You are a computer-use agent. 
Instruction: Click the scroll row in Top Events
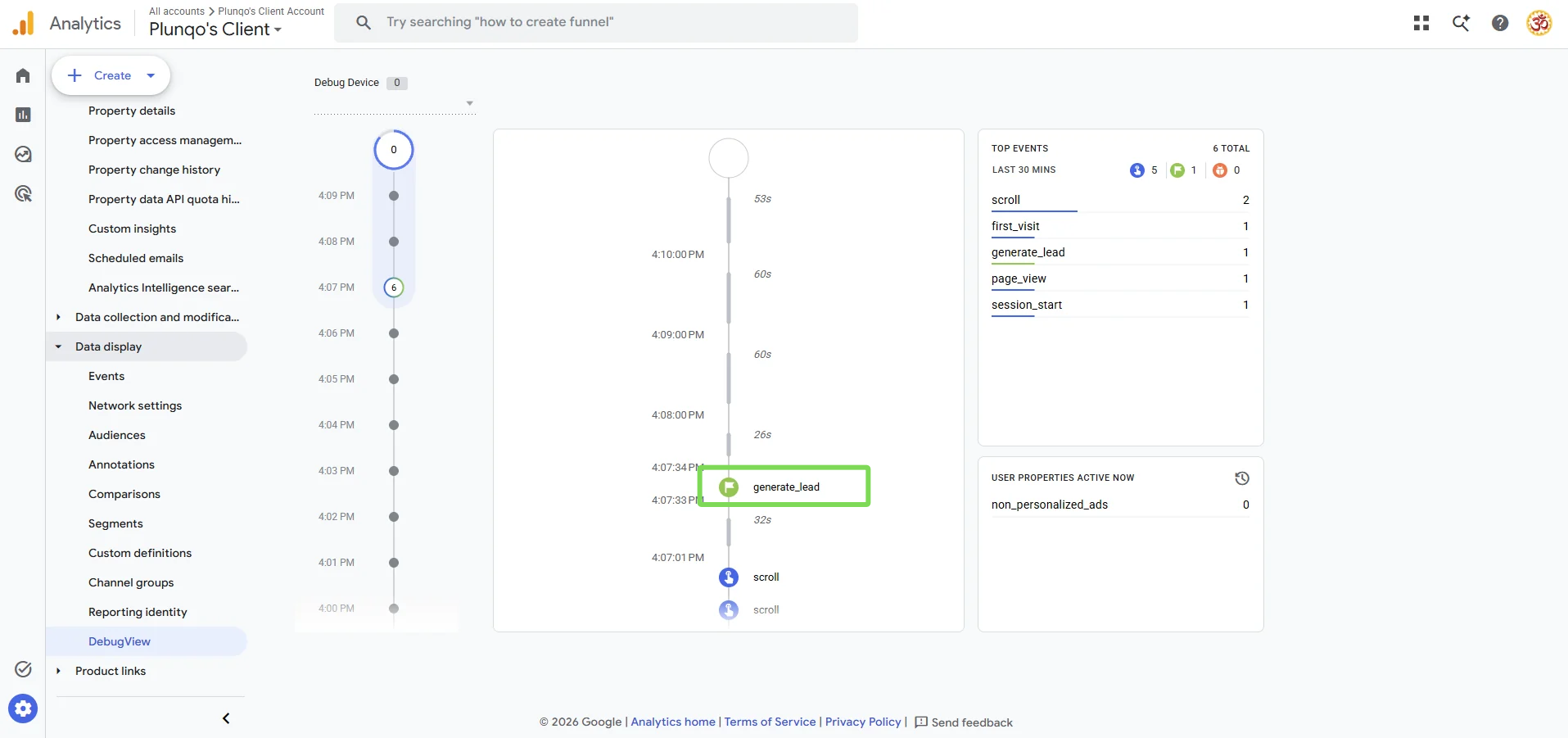click(x=1120, y=200)
